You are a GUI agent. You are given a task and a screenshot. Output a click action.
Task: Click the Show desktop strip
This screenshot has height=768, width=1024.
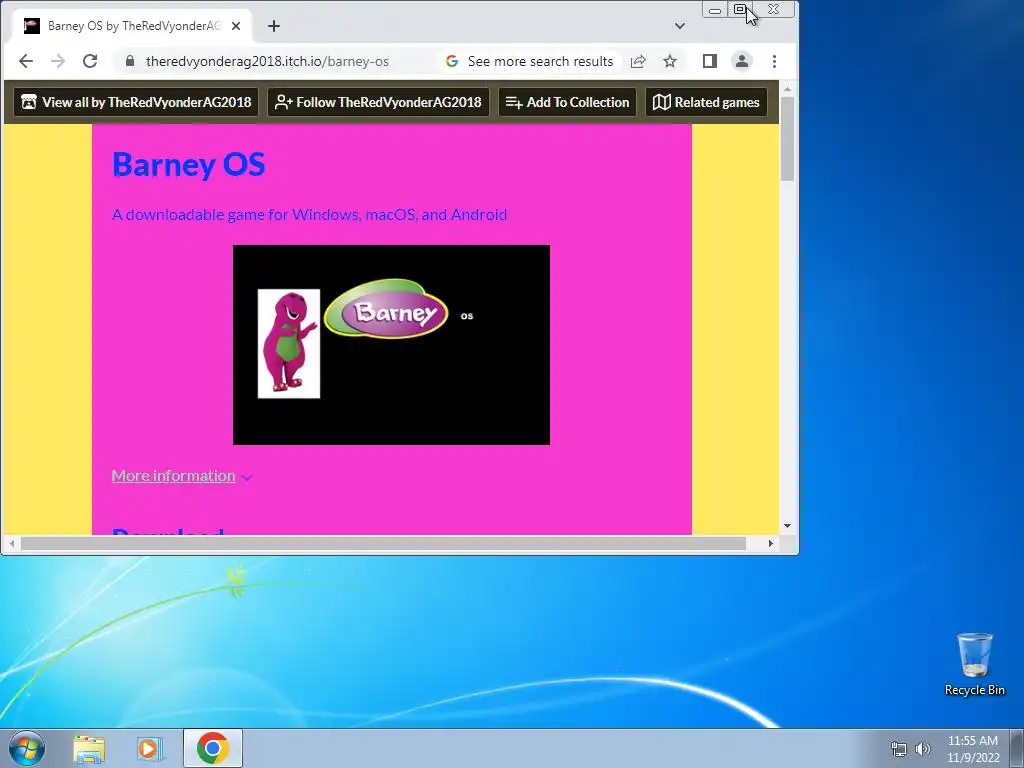(1017, 748)
